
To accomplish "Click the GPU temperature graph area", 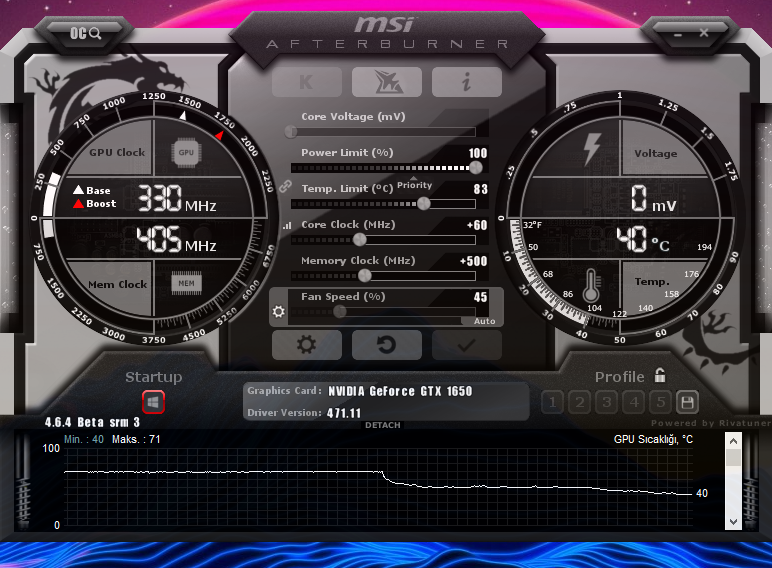I will tap(378, 486).
